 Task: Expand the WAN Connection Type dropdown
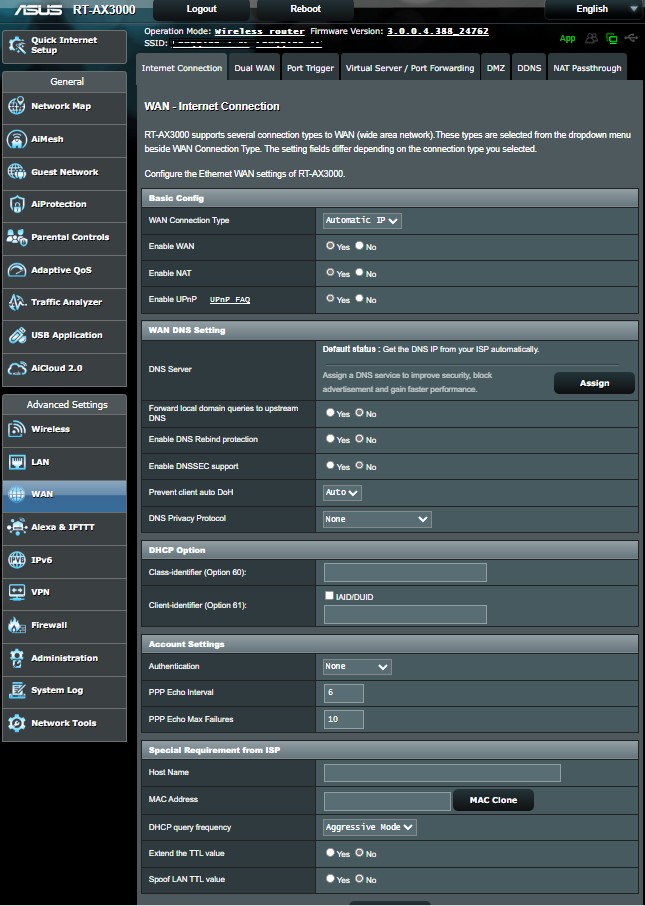[362, 220]
